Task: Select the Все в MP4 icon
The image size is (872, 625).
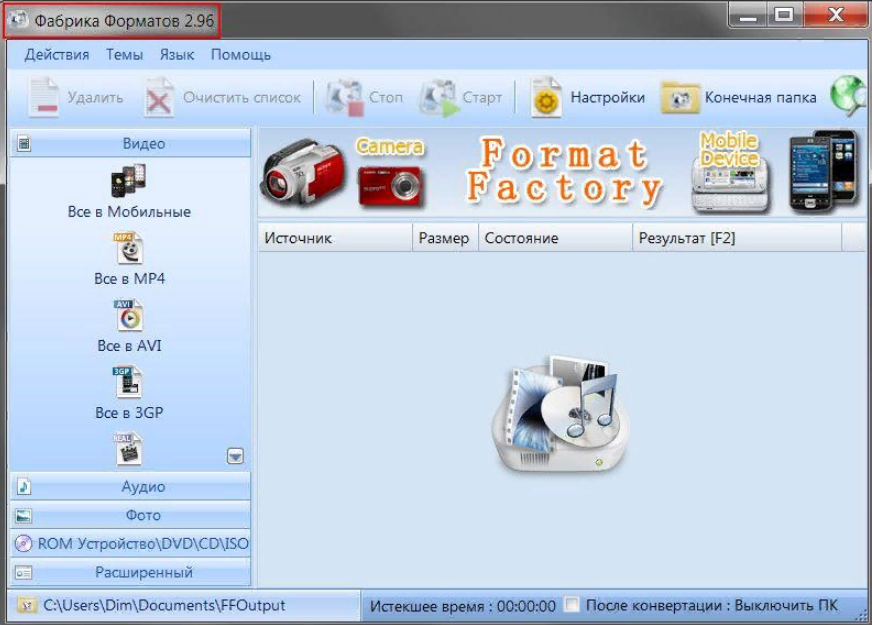Action: (129, 248)
